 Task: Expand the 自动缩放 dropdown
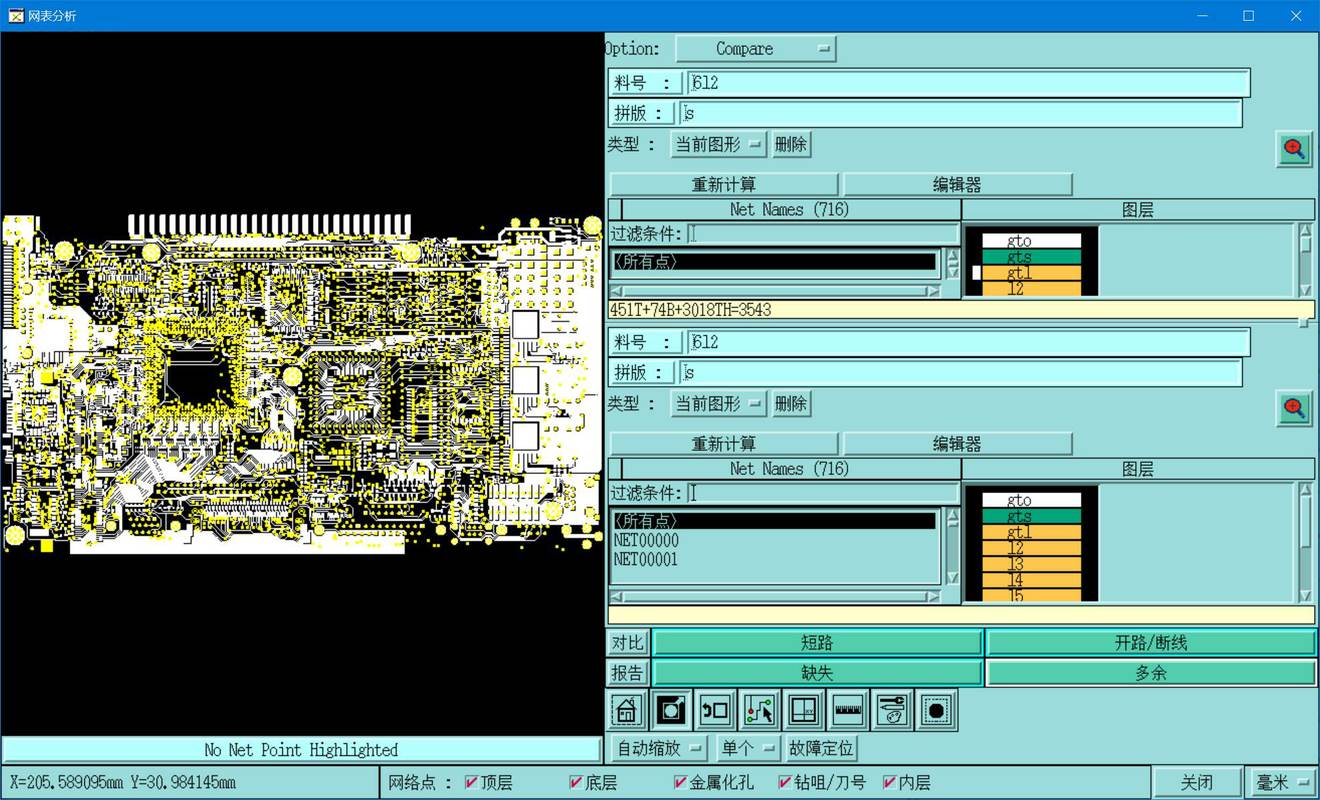[x=660, y=748]
